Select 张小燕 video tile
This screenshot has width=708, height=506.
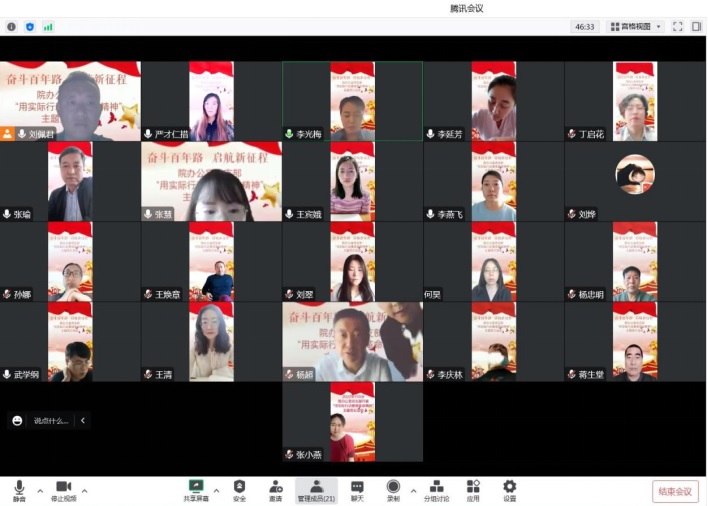point(353,422)
